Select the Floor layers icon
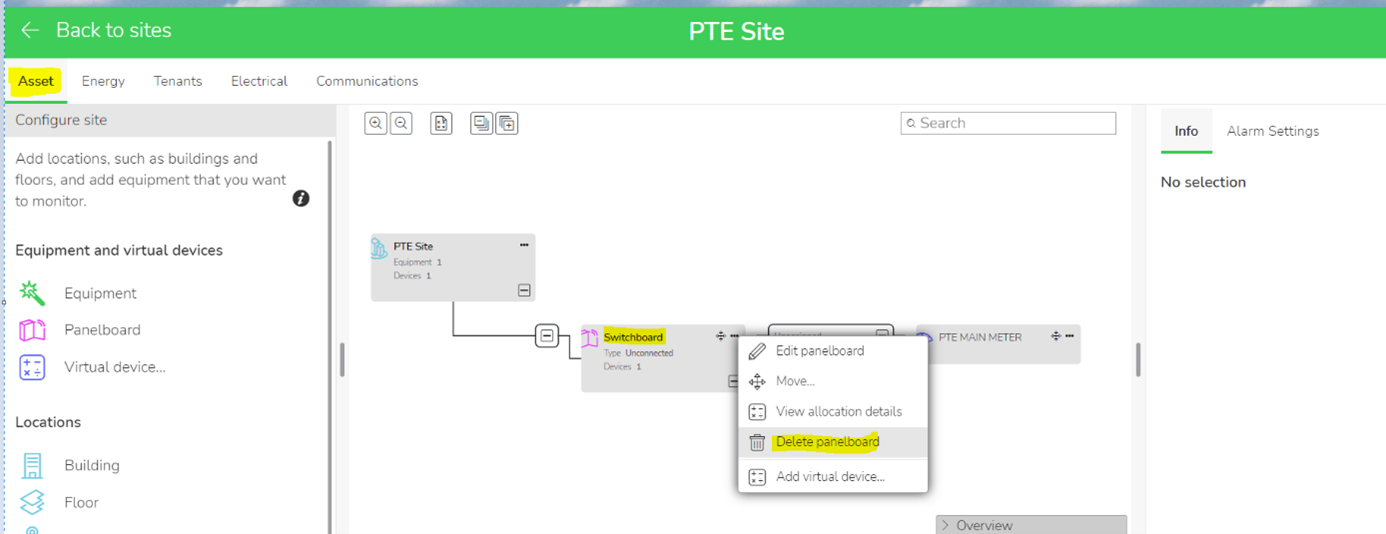The image size is (1386, 534). point(33,502)
